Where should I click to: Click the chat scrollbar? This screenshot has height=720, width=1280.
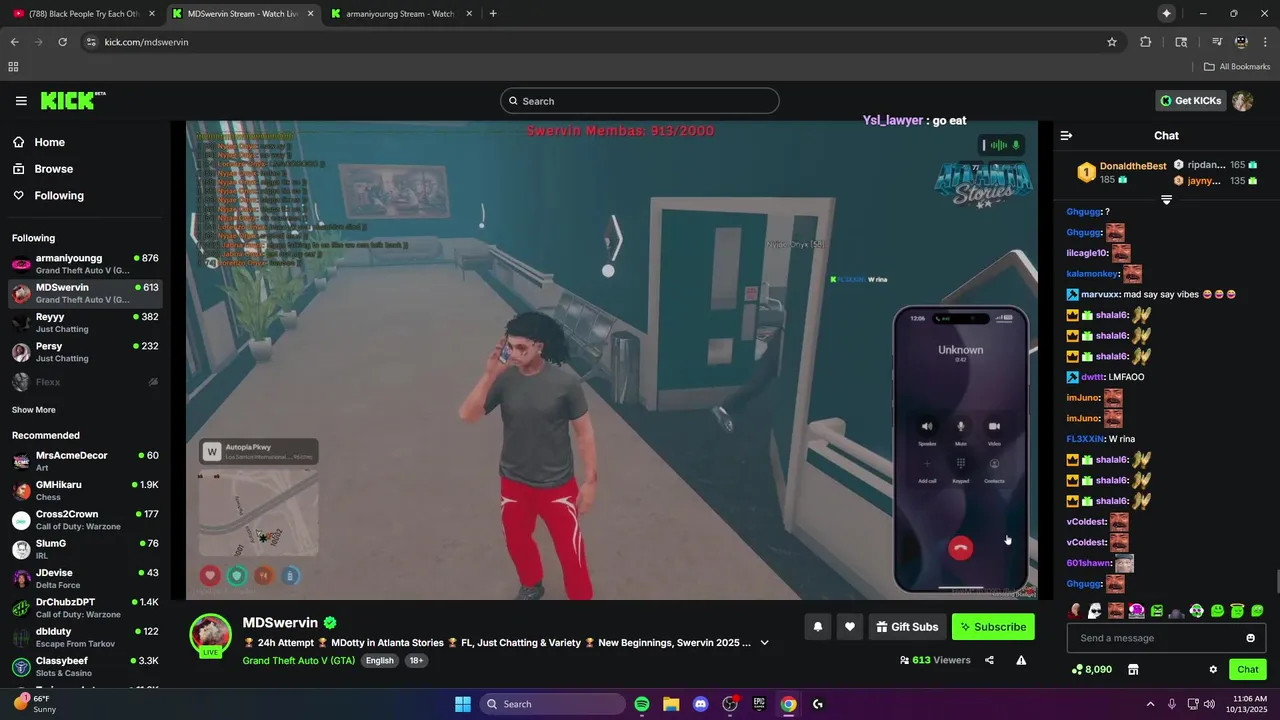click(1276, 580)
